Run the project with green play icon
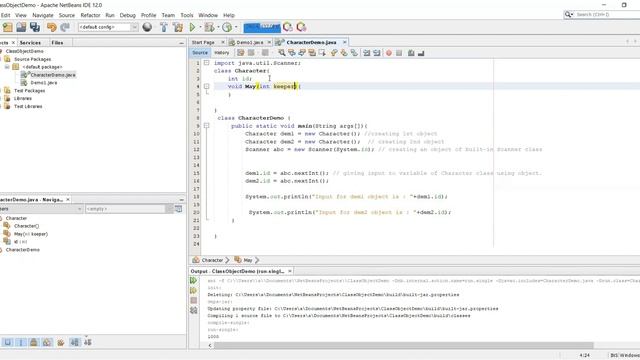Viewport: 640px width, 360px height. coord(192,27)
